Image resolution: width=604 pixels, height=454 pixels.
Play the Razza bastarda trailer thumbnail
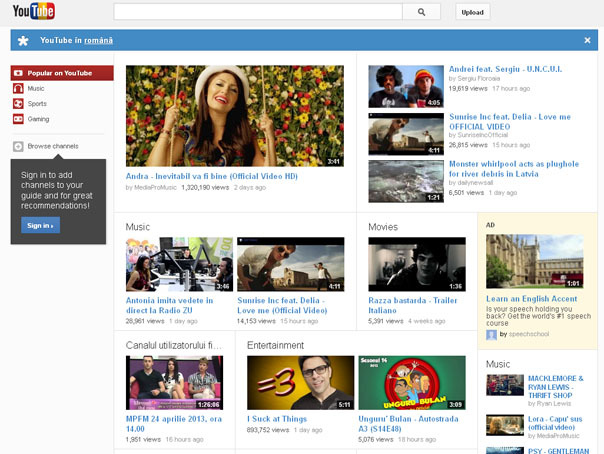pos(417,264)
